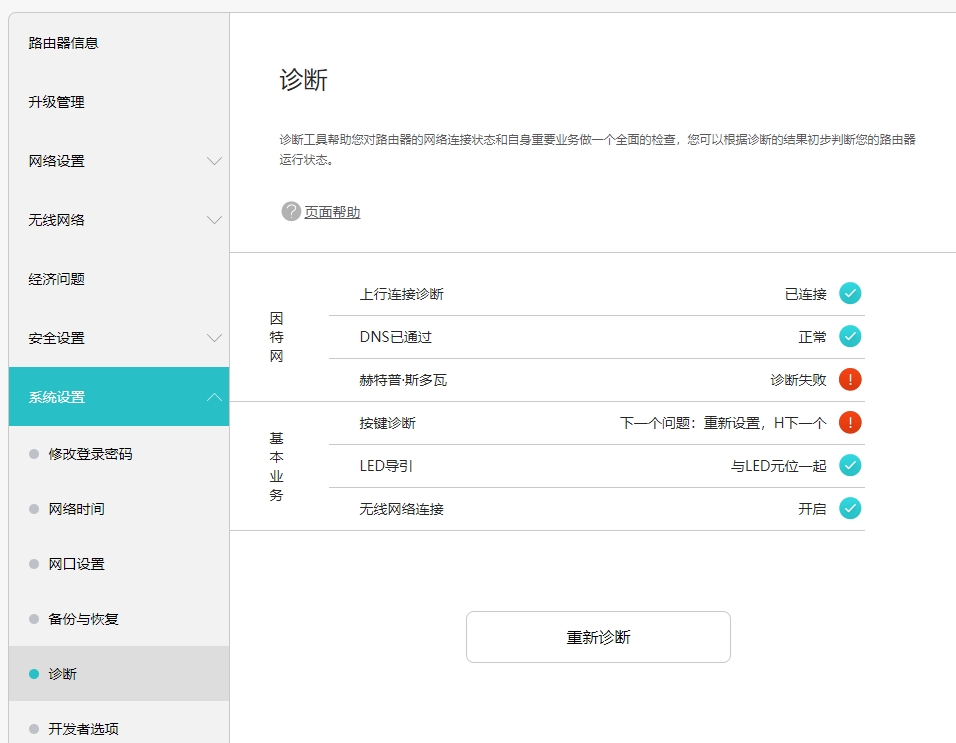Click the 无线网络连接 row label
The image size is (956, 743).
coord(401,509)
